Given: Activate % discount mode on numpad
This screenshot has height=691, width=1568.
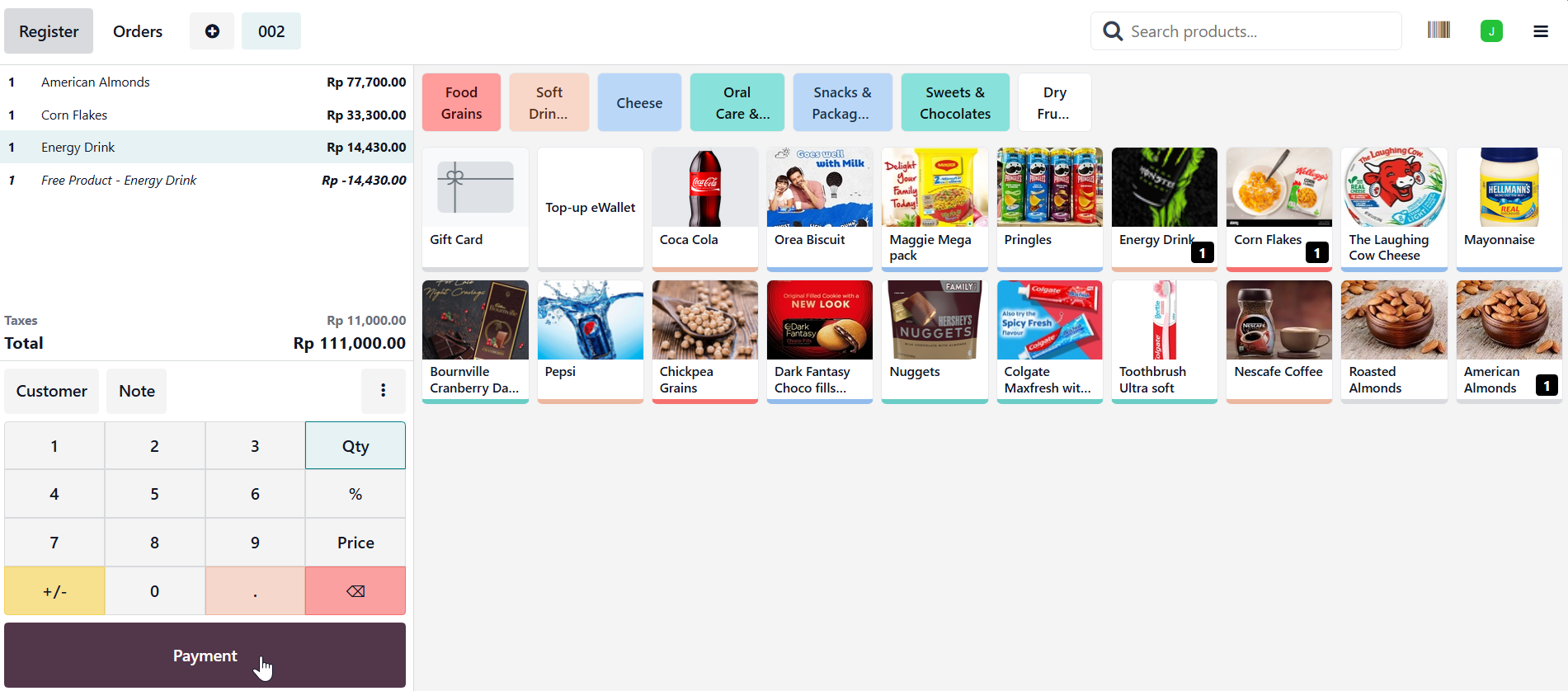Looking at the screenshot, I should [356, 494].
